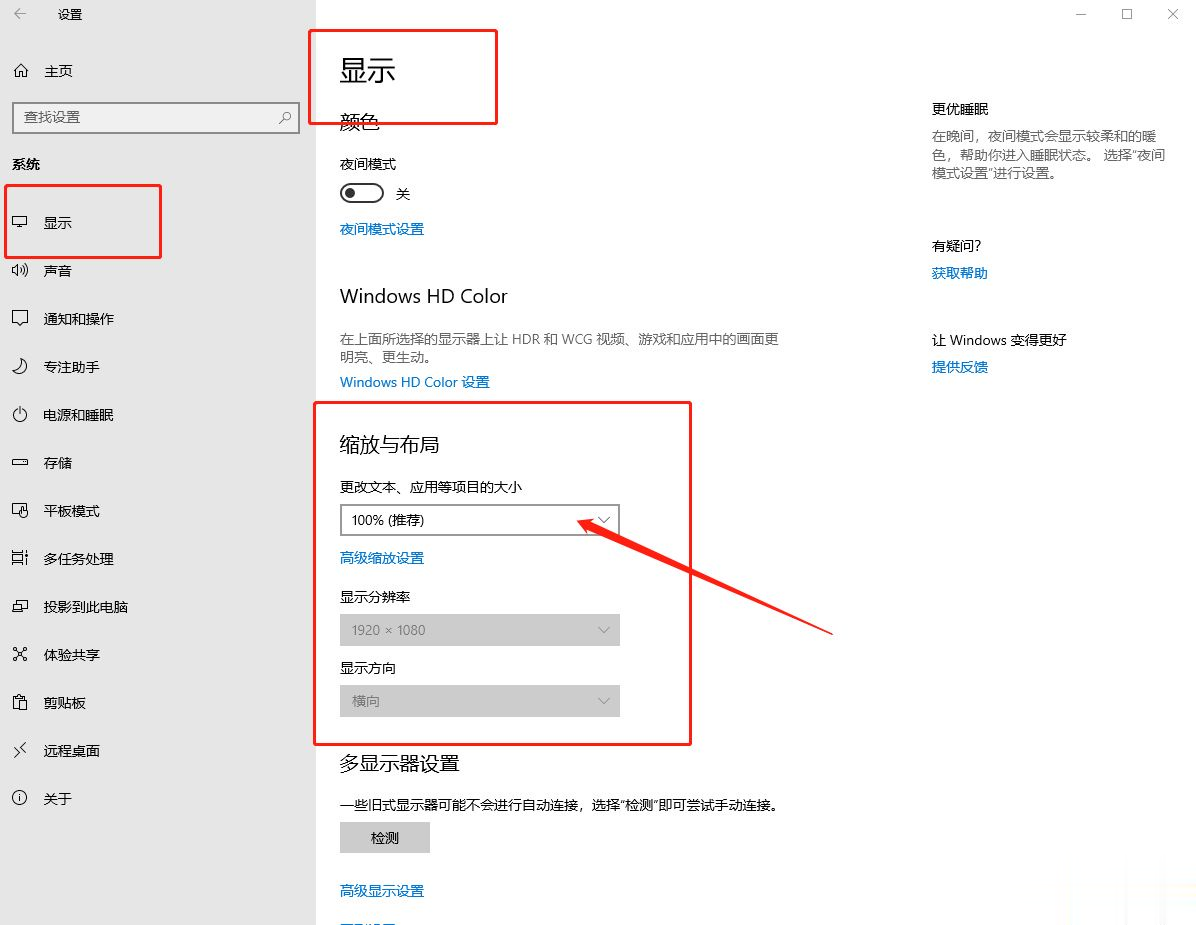
Task: Click the 专注助手 moon icon
Action: pyautogui.click(x=20, y=366)
